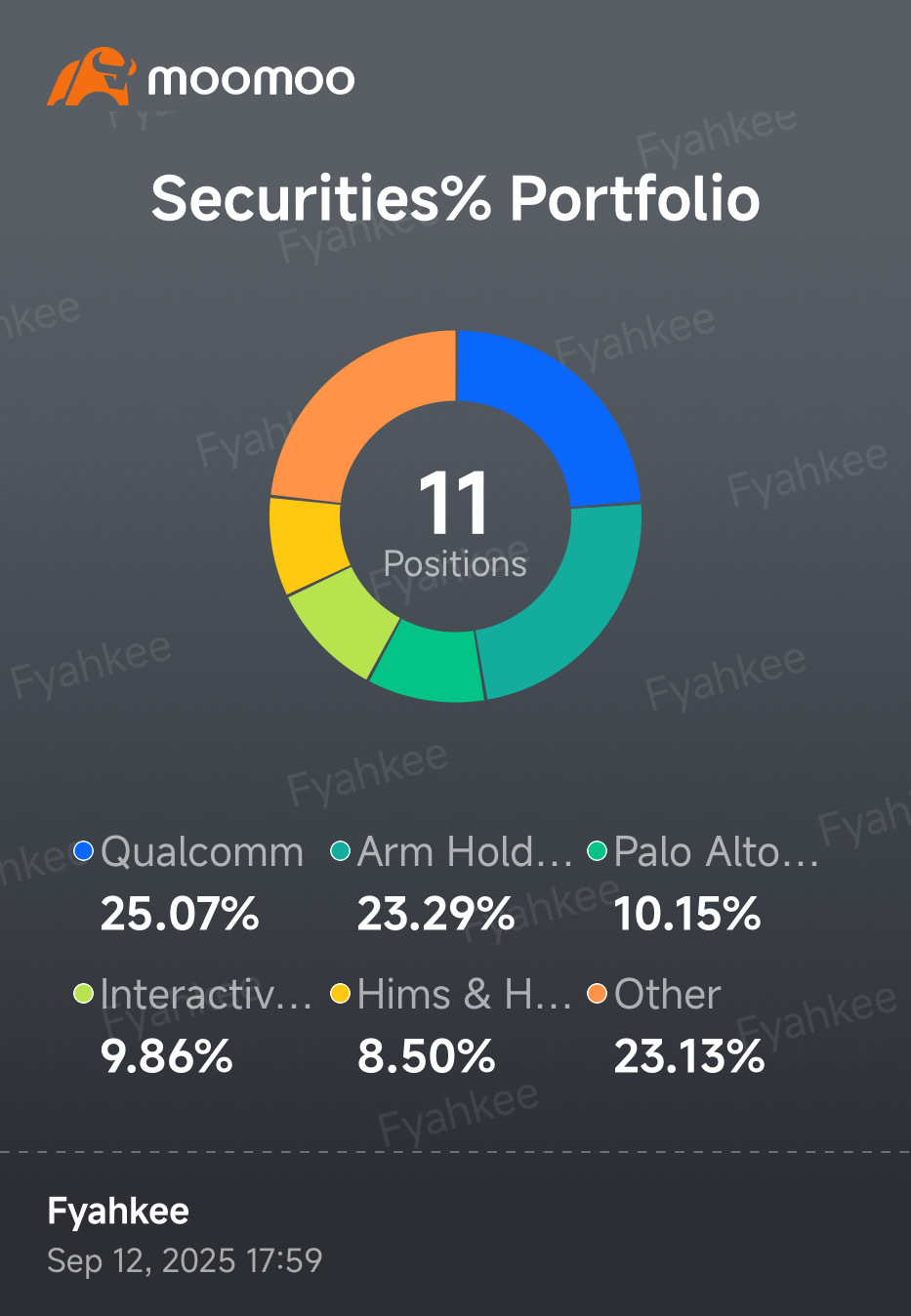Click the moomoo brand name text
911x1316 pixels.
251,79
